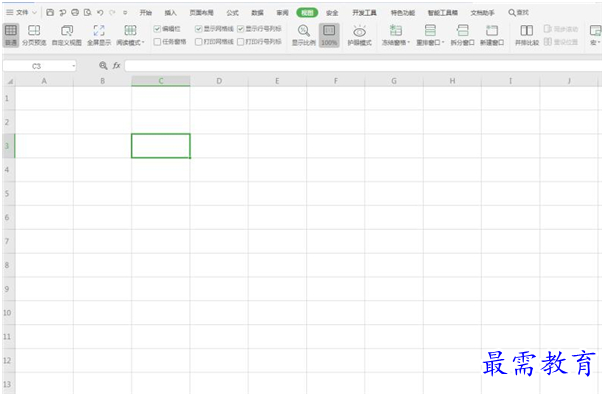Enable the Task Pane (任务窗格) checkbox

157,42
